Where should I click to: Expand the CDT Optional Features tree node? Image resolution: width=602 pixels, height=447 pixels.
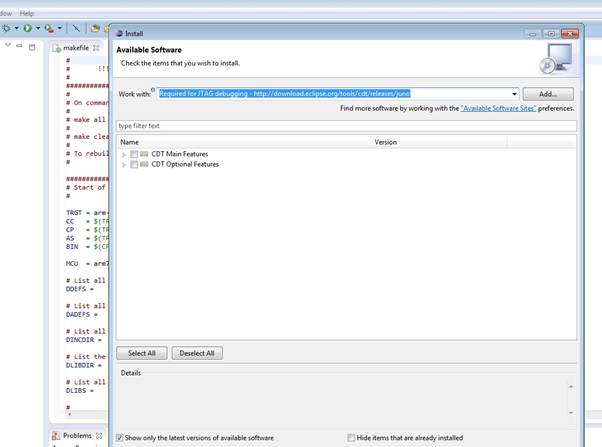pos(124,164)
